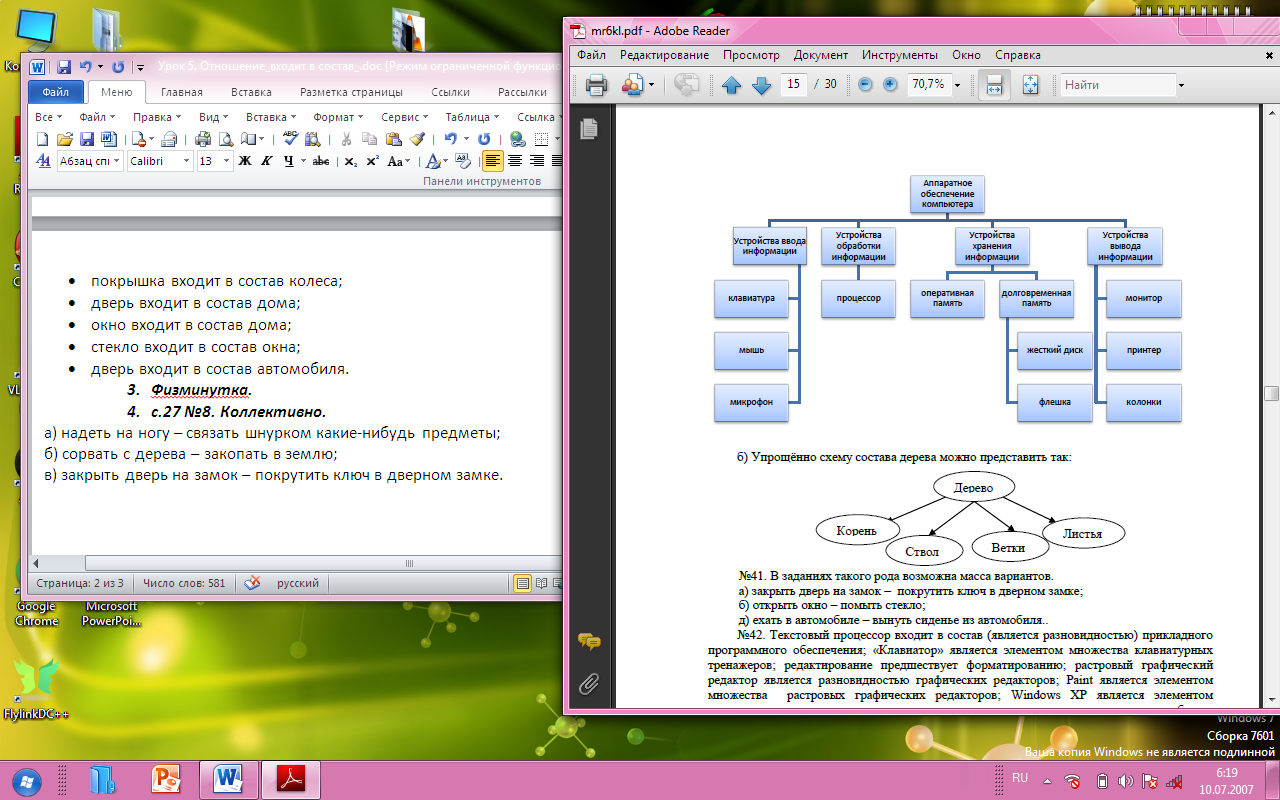
Task: Click the Spelling check ABC icon in Word
Action: point(290,139)
